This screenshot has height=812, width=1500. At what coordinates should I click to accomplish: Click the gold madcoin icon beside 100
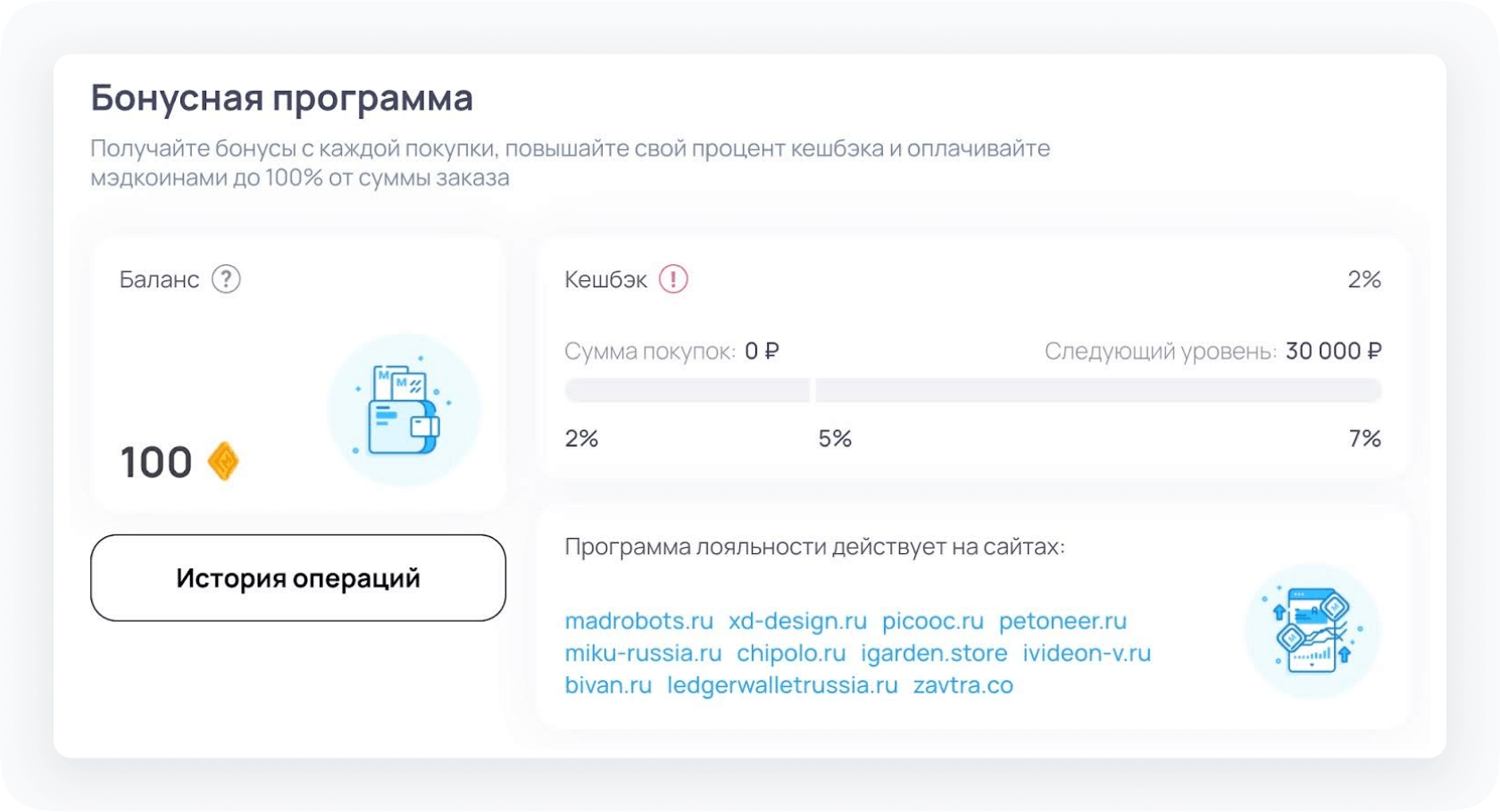223,462
